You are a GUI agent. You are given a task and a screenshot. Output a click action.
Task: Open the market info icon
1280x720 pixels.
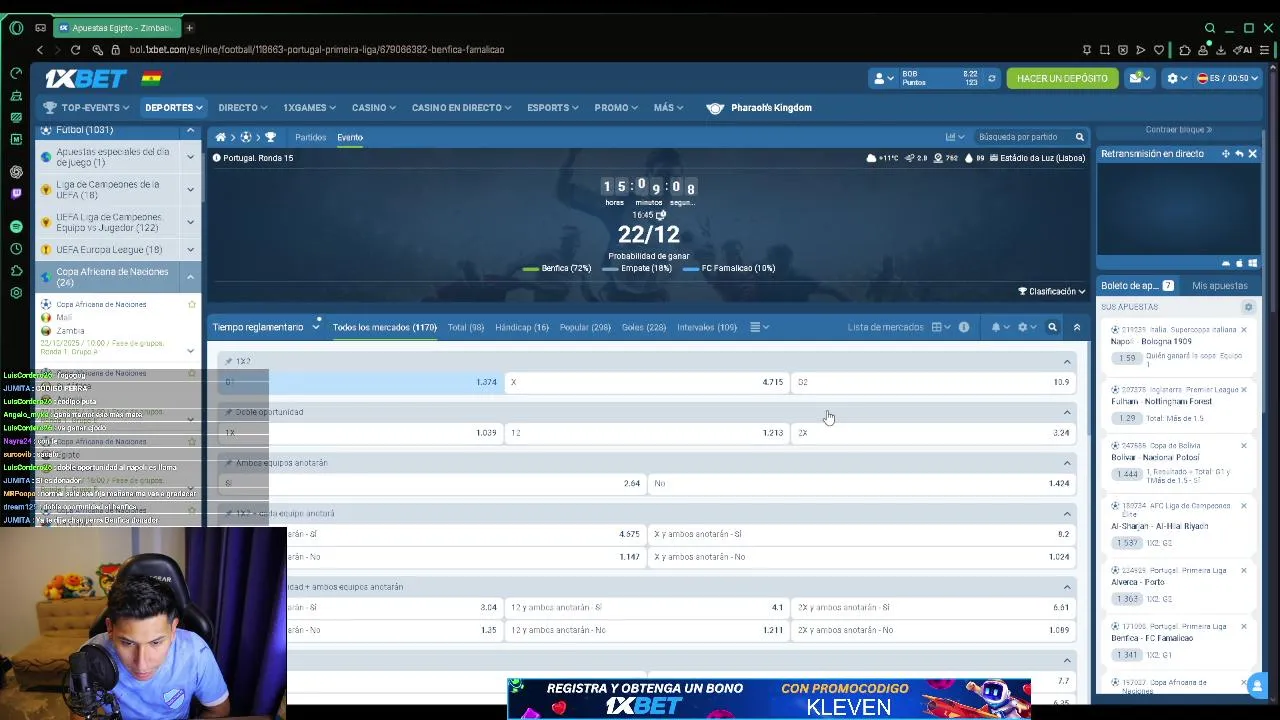tap(964, 327)
